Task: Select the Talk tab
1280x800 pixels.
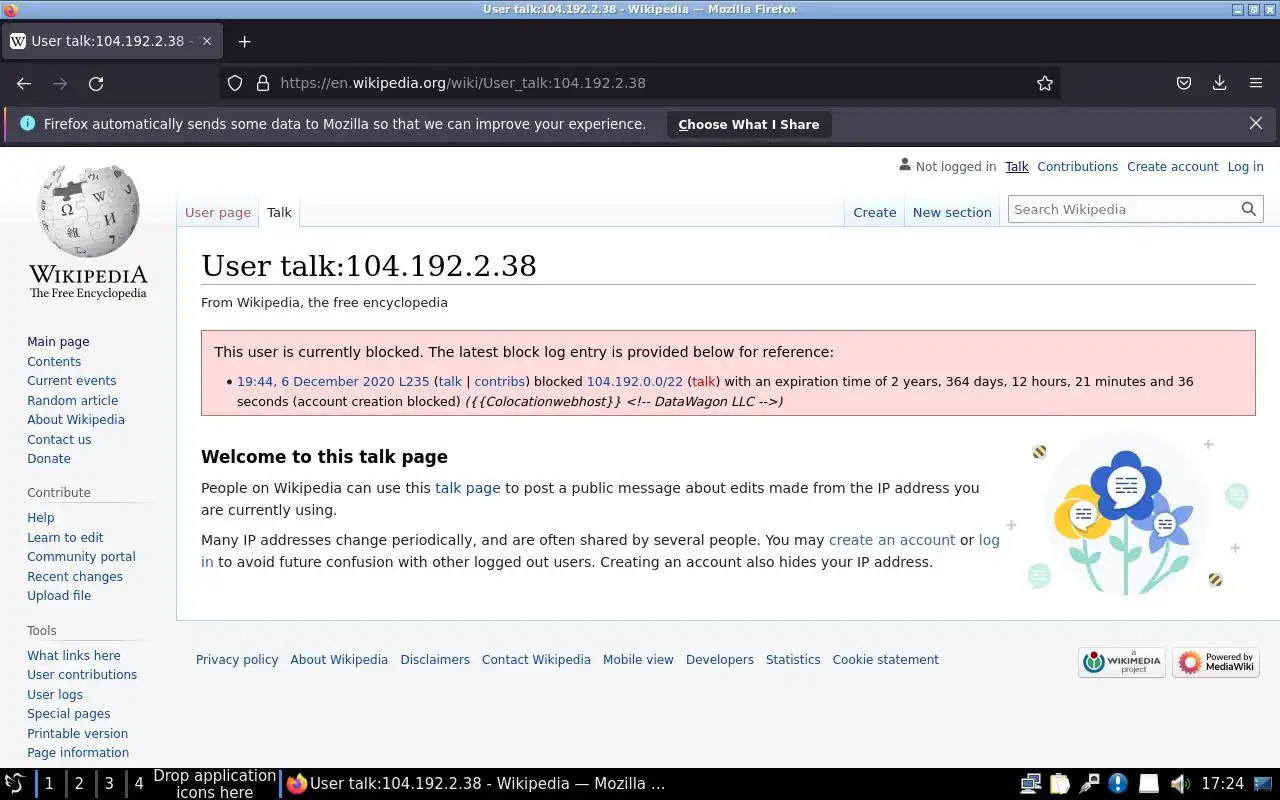Action: (x=279, y=212)
